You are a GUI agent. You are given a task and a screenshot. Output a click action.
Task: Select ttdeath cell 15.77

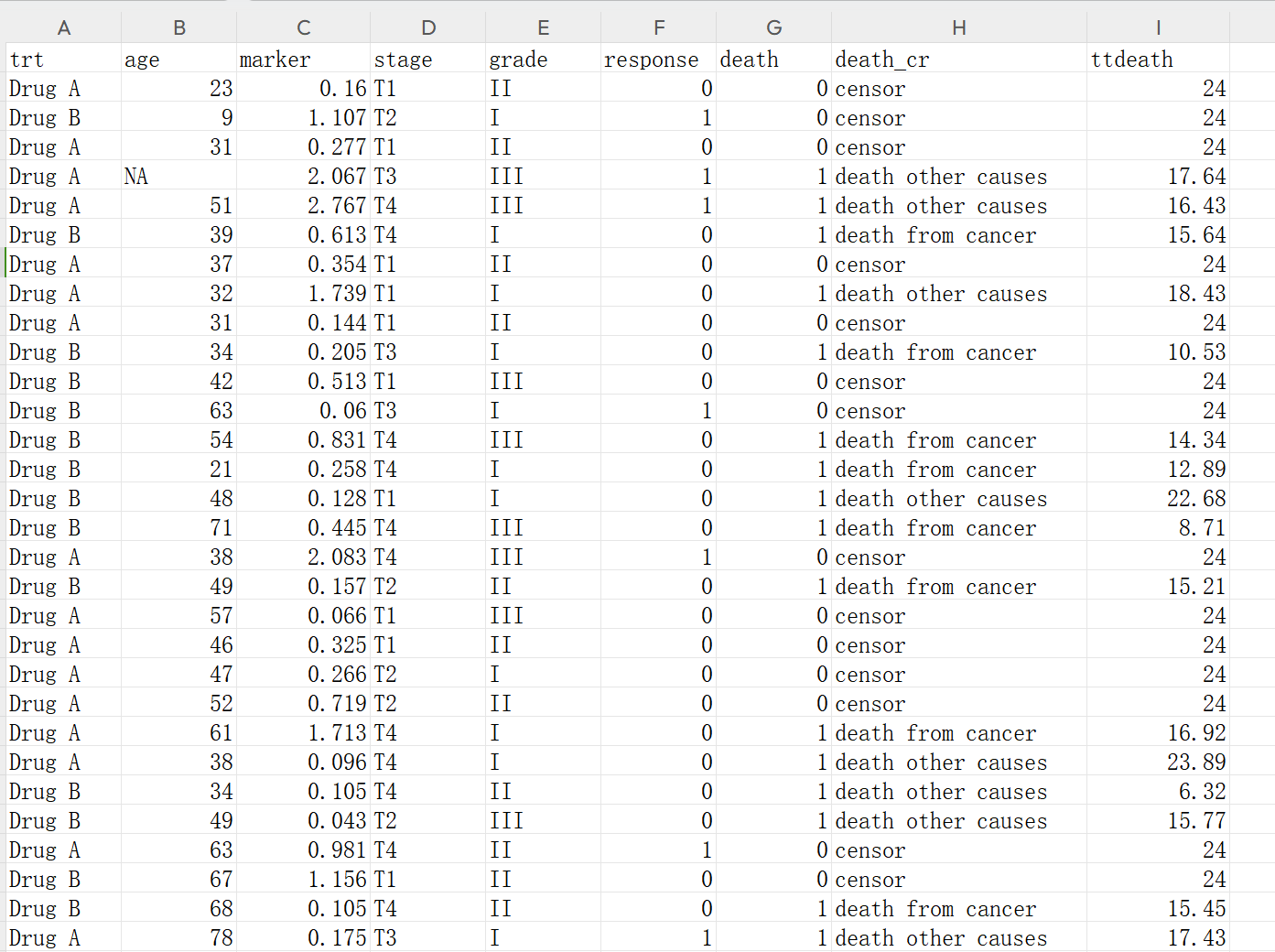[x=1158, y=820]
